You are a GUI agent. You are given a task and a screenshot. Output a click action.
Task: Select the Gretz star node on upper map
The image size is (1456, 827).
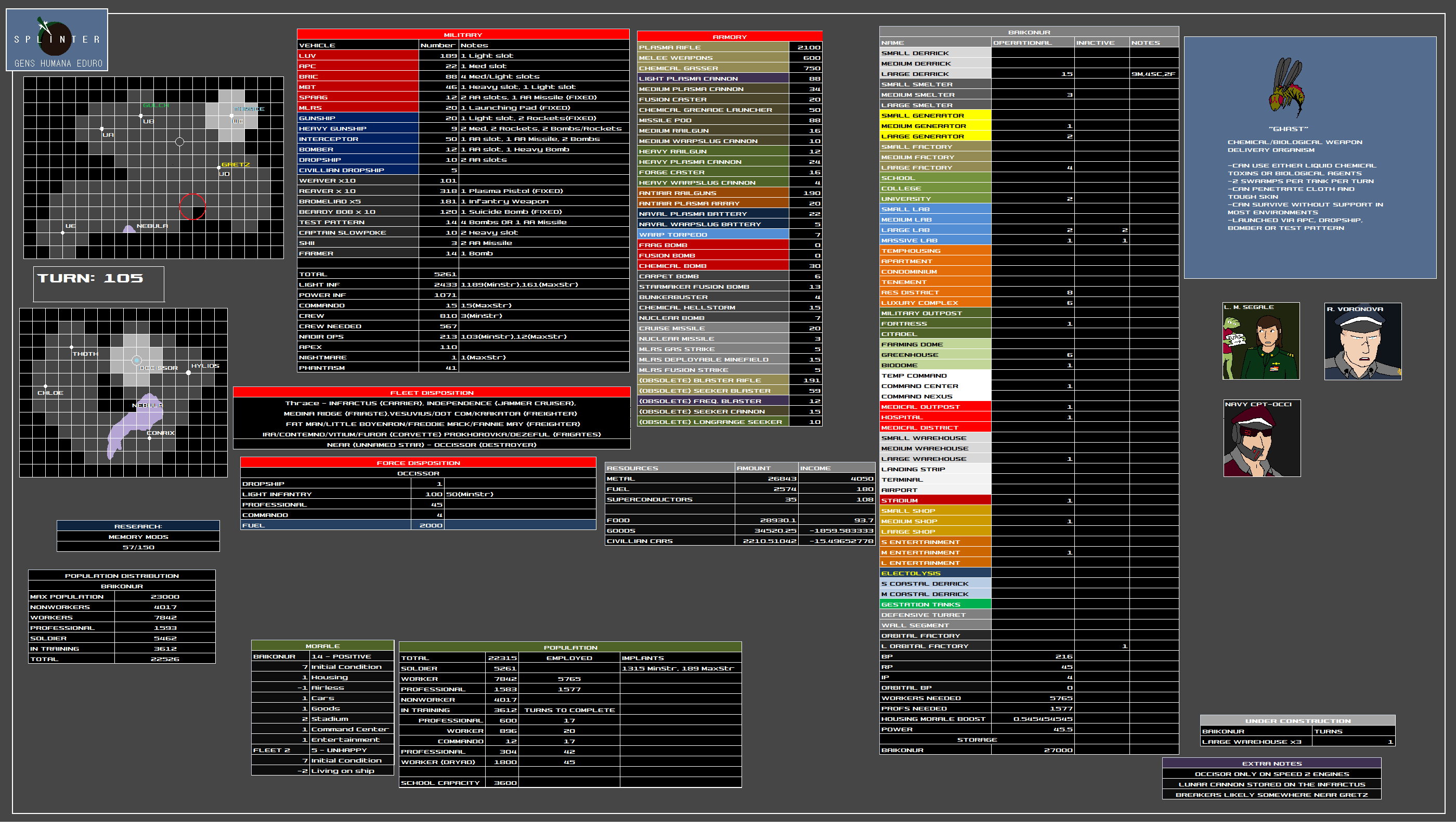tap(219, 167)
